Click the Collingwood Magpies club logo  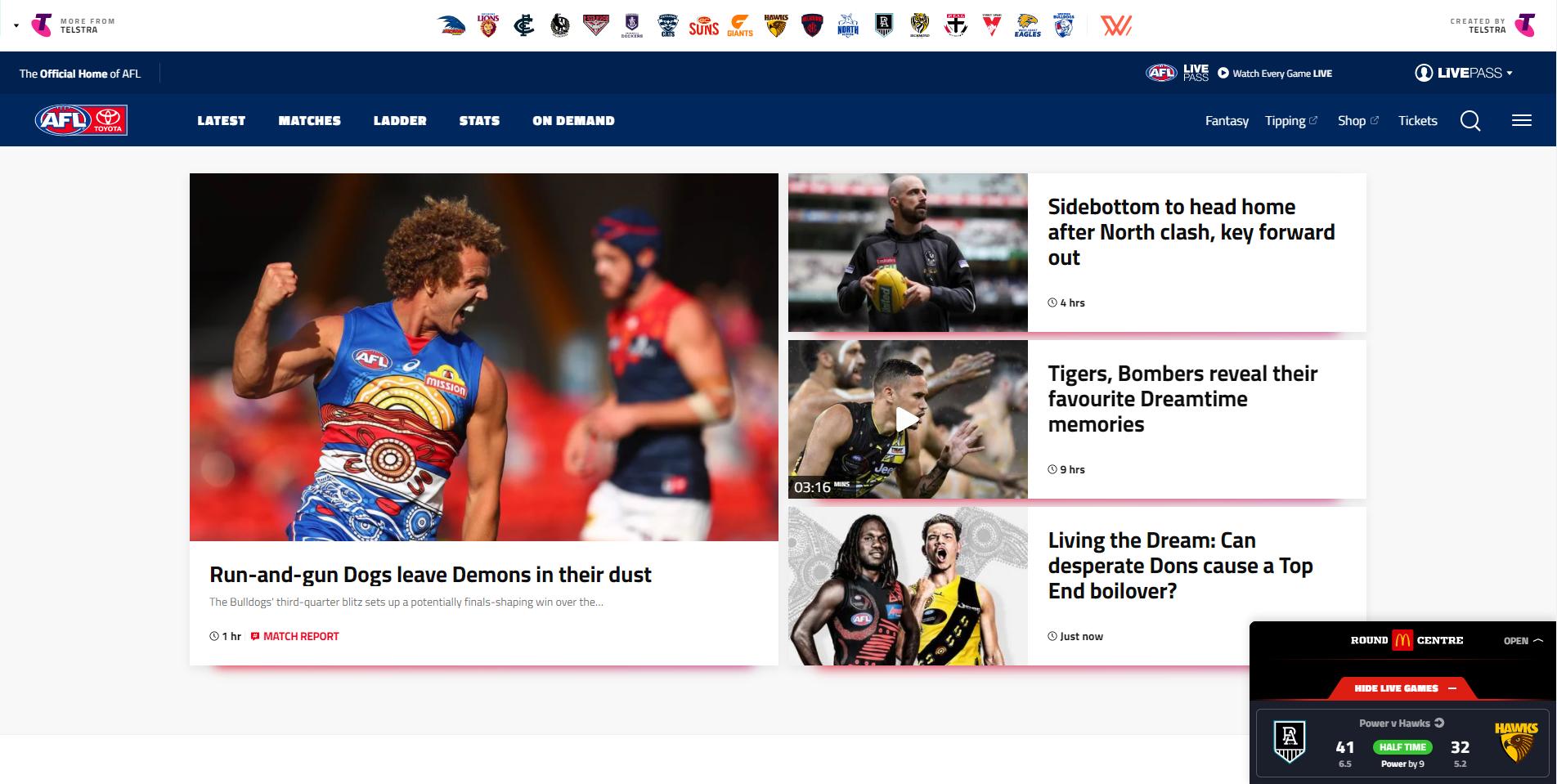coord(560,26)
